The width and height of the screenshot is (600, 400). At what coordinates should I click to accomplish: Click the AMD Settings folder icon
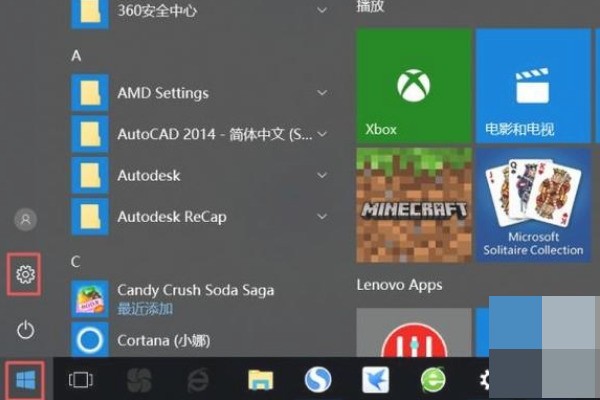pos(90,93)
